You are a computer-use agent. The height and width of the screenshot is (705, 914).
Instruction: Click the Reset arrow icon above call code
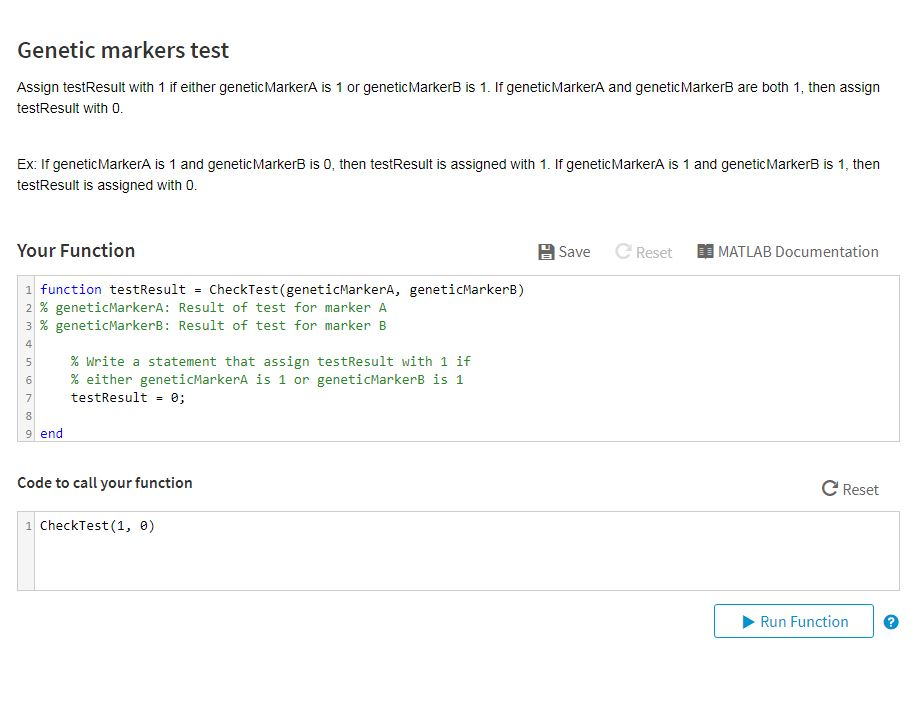pyautogui.click(x=829, y=489)
